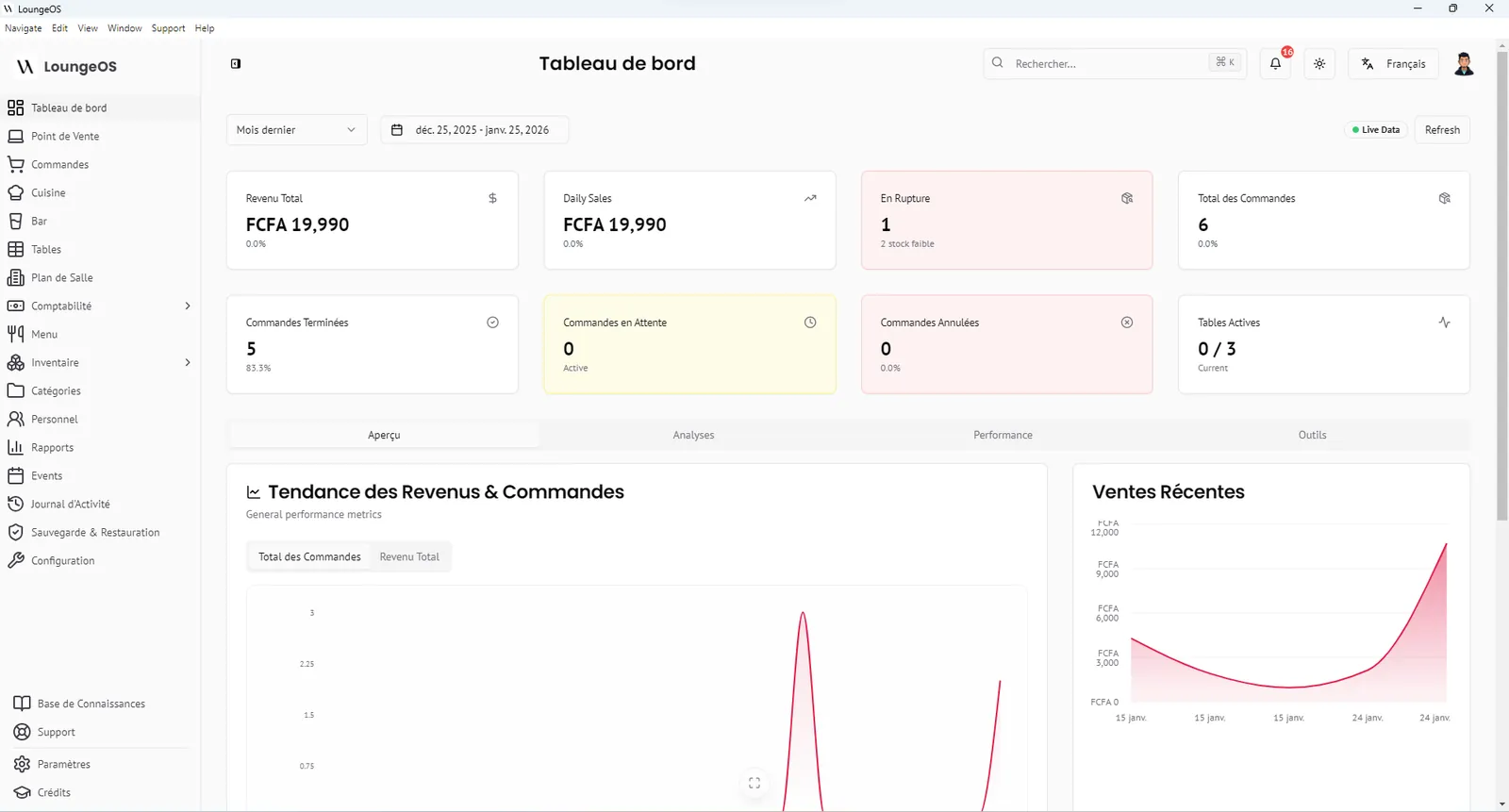Open Configuration wrench icon
The height and width of the screenshot is (812, 1509).
point(16,560)
